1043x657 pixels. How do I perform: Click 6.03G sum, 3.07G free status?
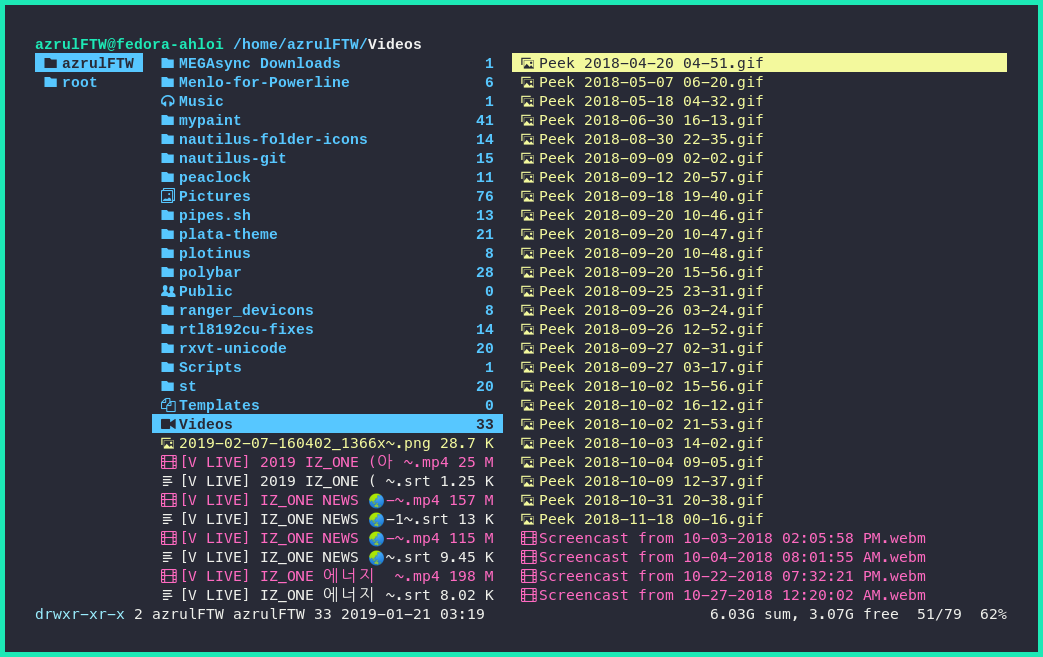pos(804,614)
